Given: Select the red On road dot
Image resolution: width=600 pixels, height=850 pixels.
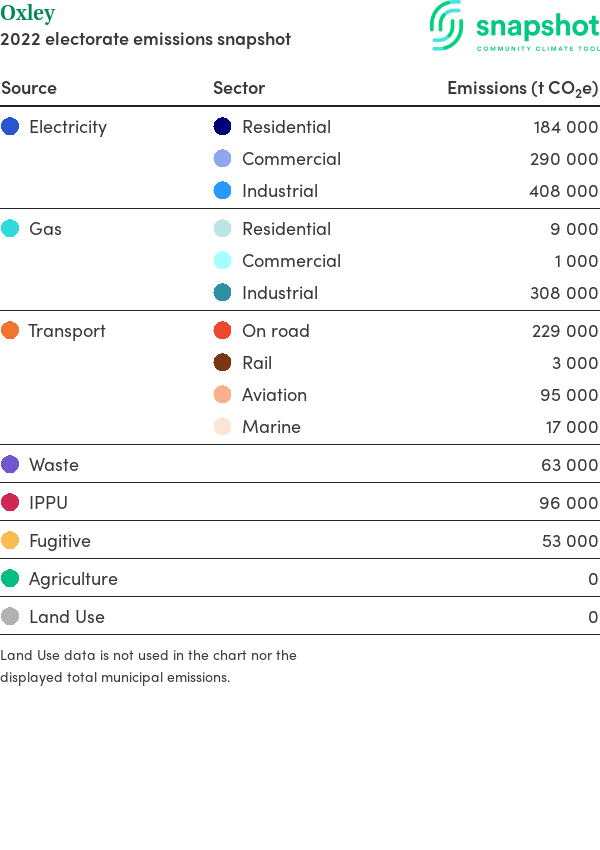Looking at the screenshot, I should click(x=222, y=330).
